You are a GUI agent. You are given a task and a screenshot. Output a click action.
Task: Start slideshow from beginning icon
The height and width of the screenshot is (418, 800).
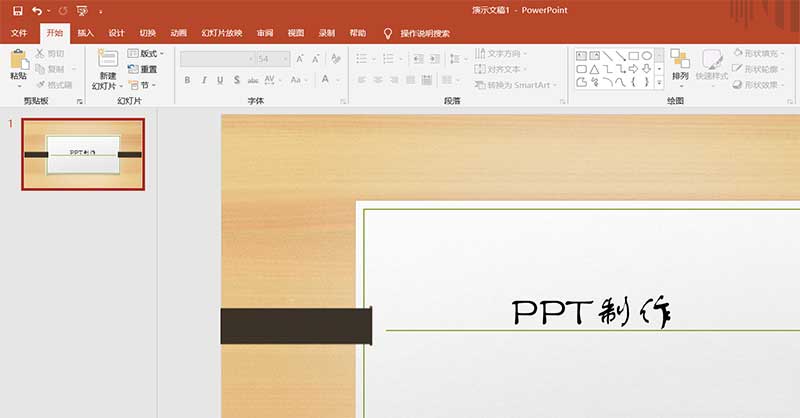pos(82,11)
